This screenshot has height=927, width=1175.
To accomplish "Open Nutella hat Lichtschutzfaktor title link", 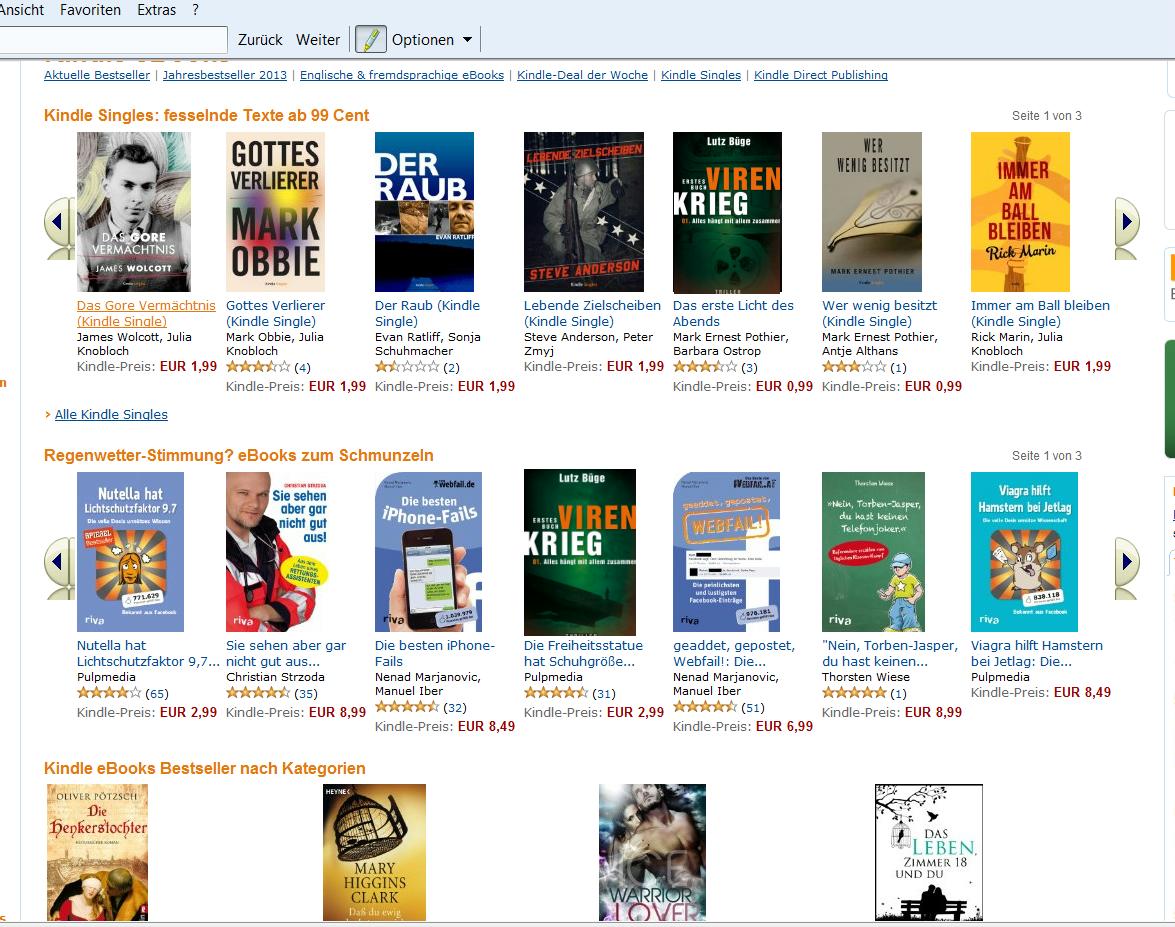I will click(148, 653).
